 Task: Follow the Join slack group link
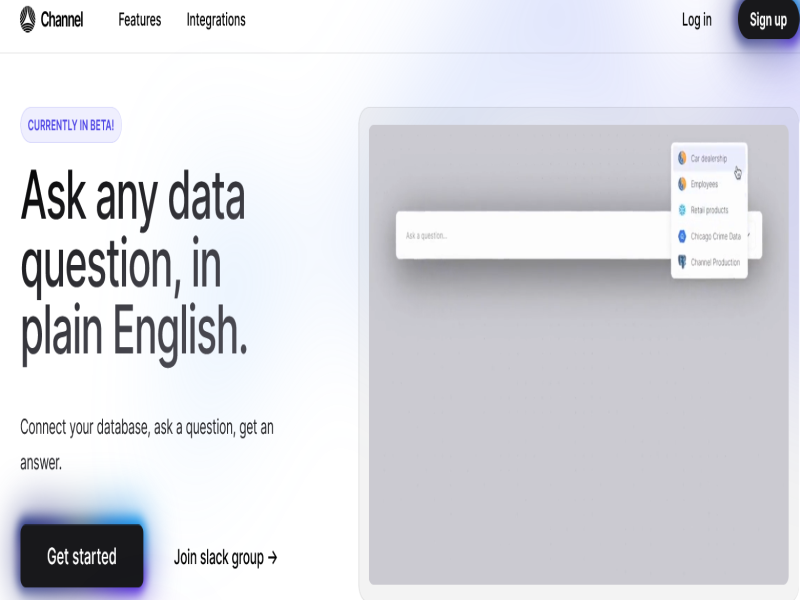tap(225, 557)
